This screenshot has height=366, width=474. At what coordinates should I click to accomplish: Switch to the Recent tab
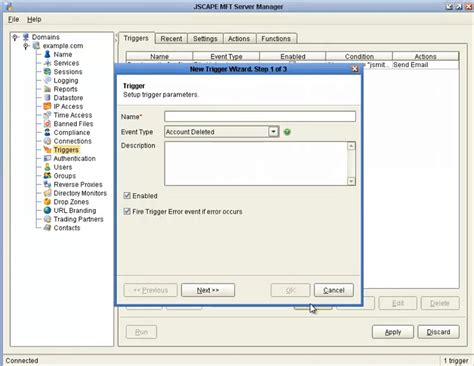point(171,39)
